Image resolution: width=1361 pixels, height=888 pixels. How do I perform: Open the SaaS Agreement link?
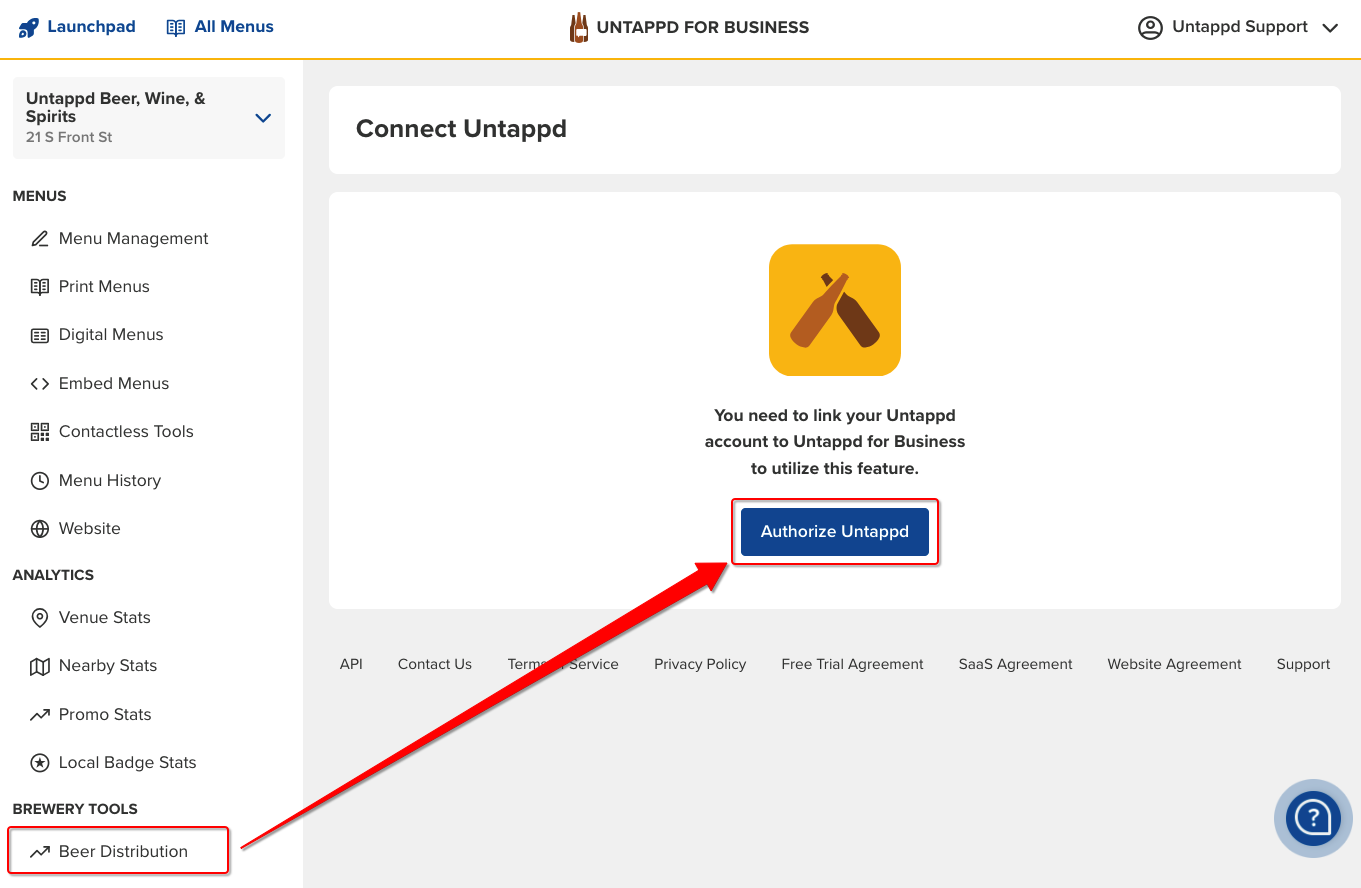pos(1015,664)
